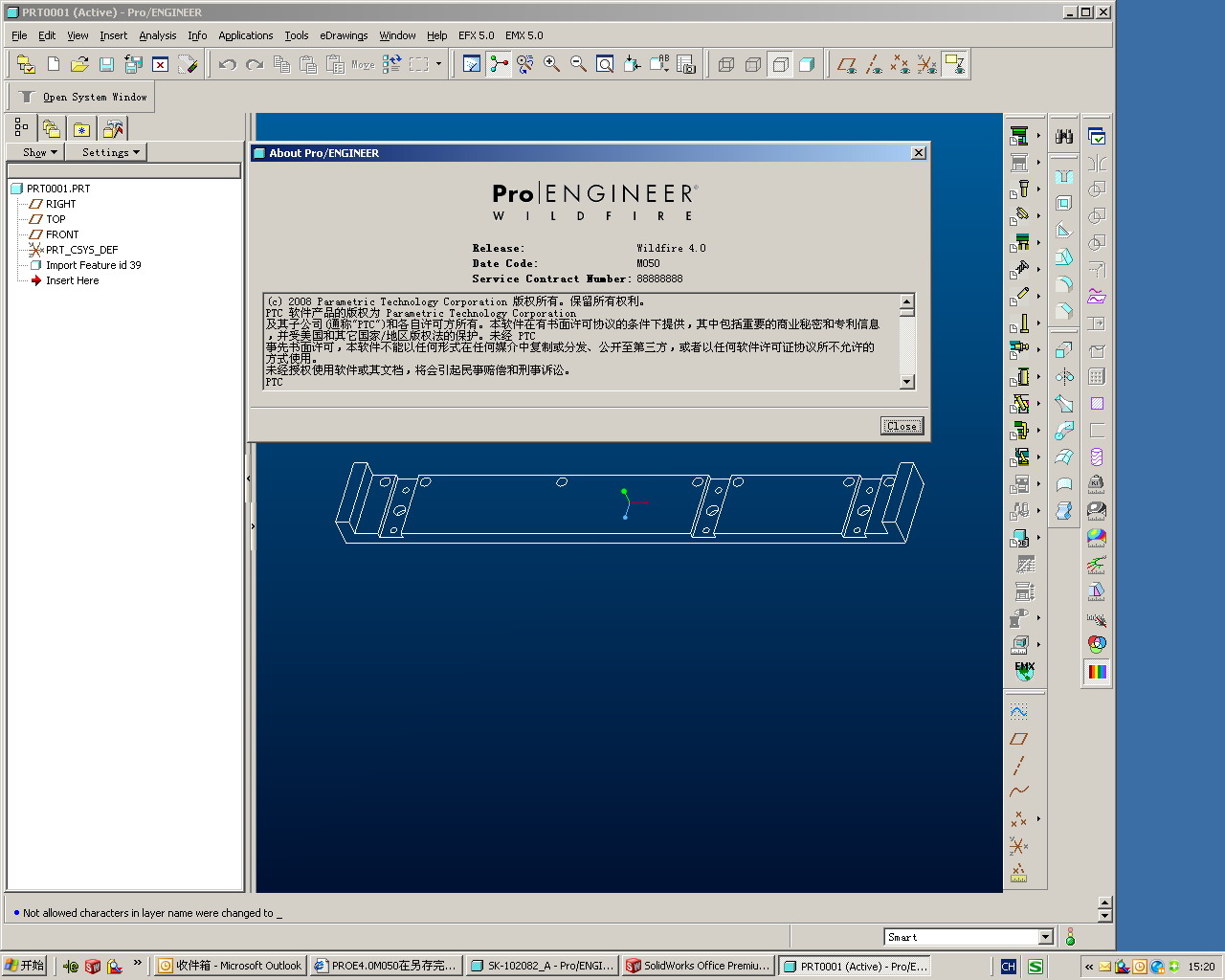The width and height of the screenshot is (1225, 980).
Task: Save the model using the disk icon
Action: coord(106,64)
